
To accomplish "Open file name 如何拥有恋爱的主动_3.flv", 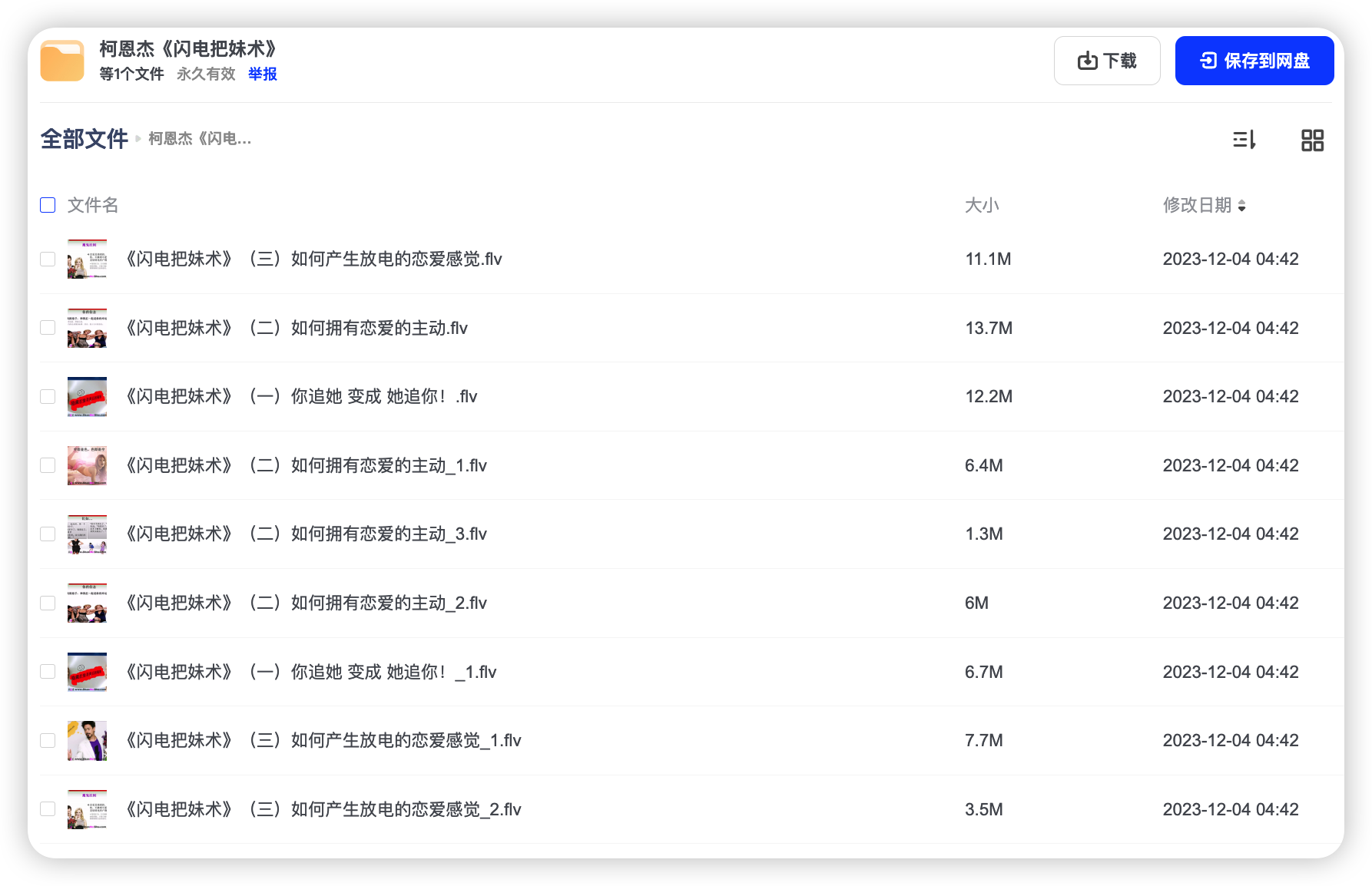I will click(305, 534).
